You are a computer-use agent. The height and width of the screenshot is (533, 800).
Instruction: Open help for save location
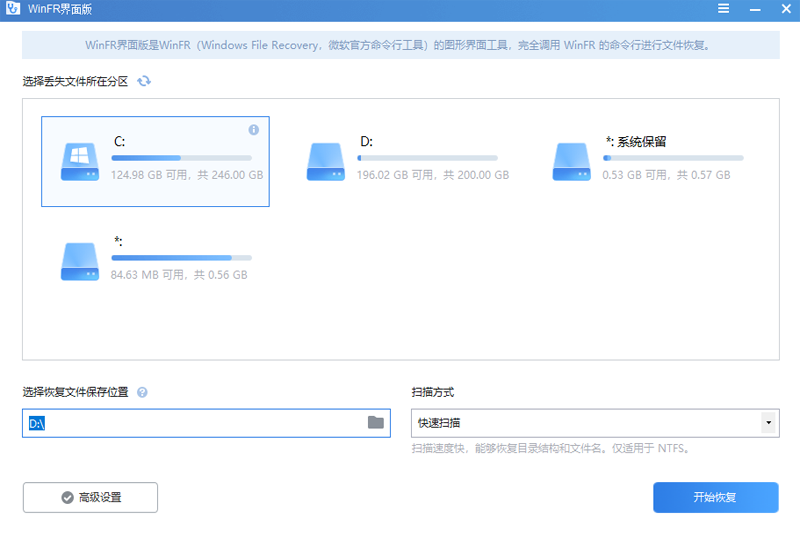point(142,392)
